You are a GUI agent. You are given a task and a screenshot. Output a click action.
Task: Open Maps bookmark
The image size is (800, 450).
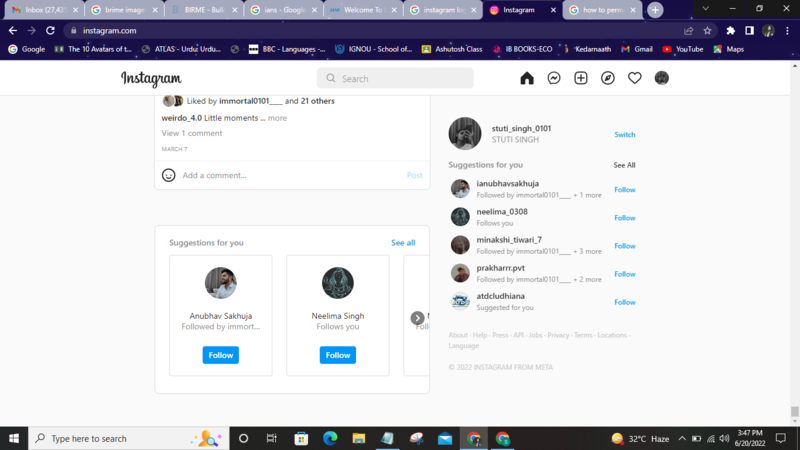tap(729, 49)
